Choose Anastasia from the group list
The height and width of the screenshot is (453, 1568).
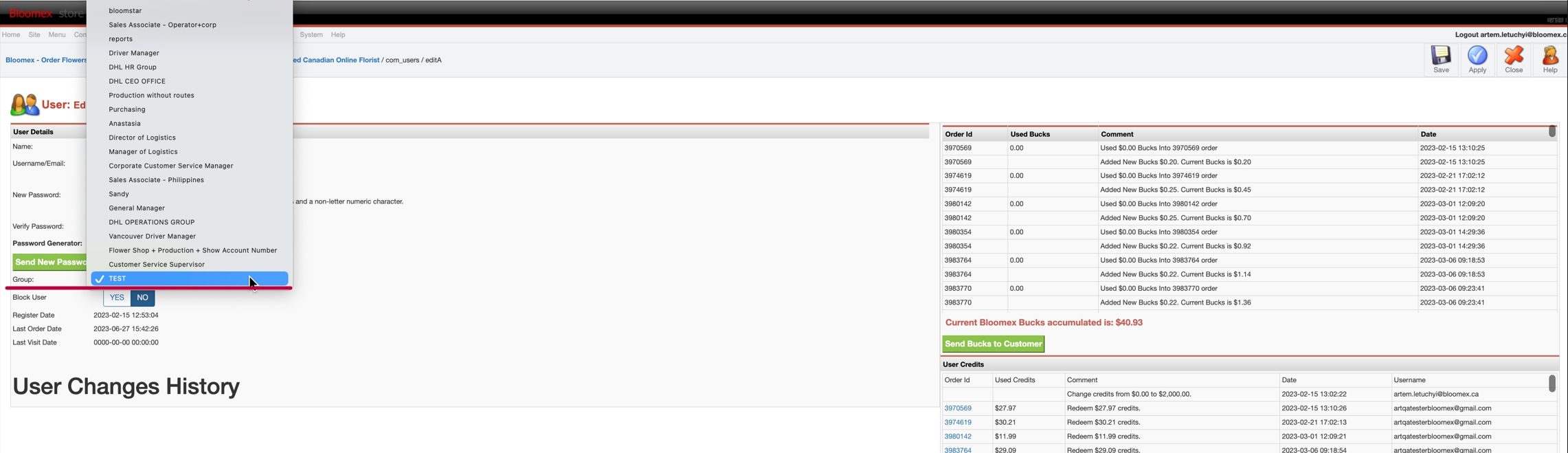[x=125, y=124]
